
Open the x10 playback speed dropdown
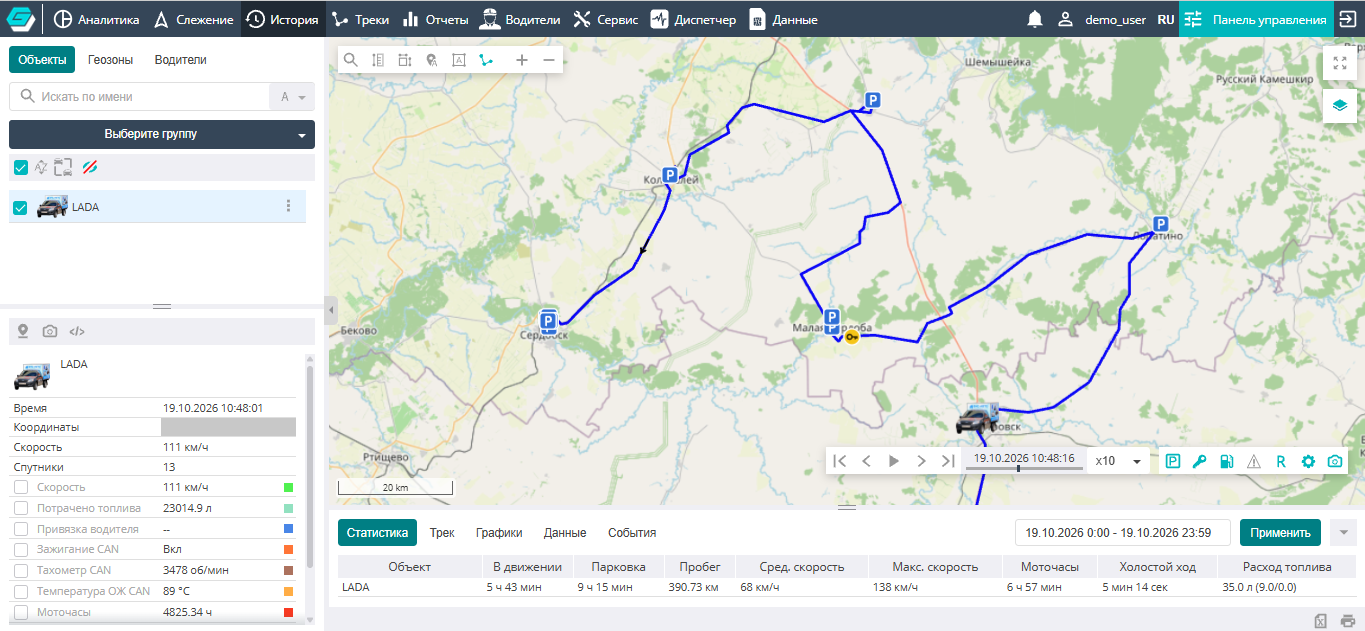click(1119, 461)
